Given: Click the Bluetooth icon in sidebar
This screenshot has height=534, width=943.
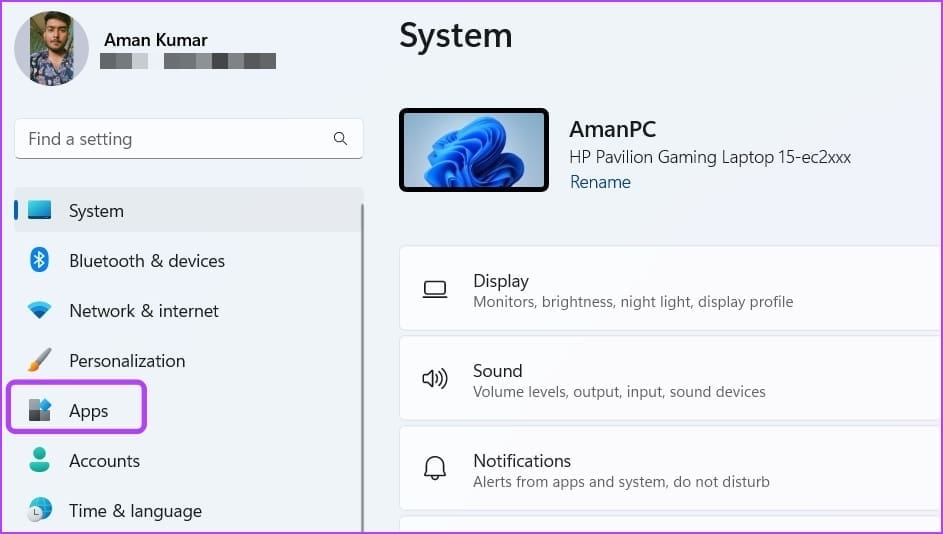Looking at the screenshot, I should [39, 260].
